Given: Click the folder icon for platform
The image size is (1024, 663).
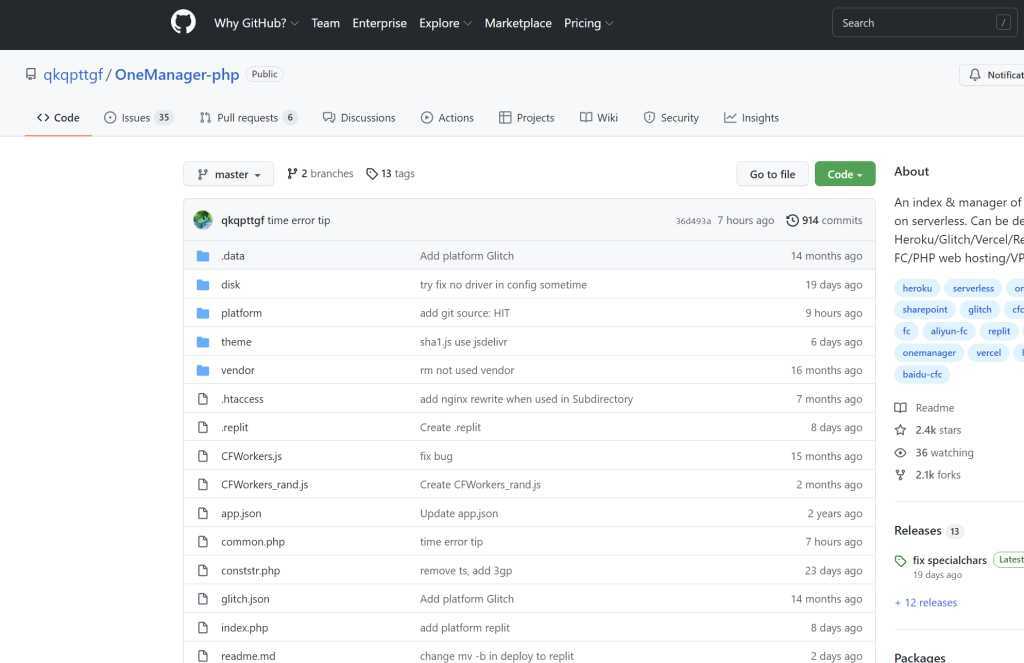Looking at the screenshot, I should (203, 314).
